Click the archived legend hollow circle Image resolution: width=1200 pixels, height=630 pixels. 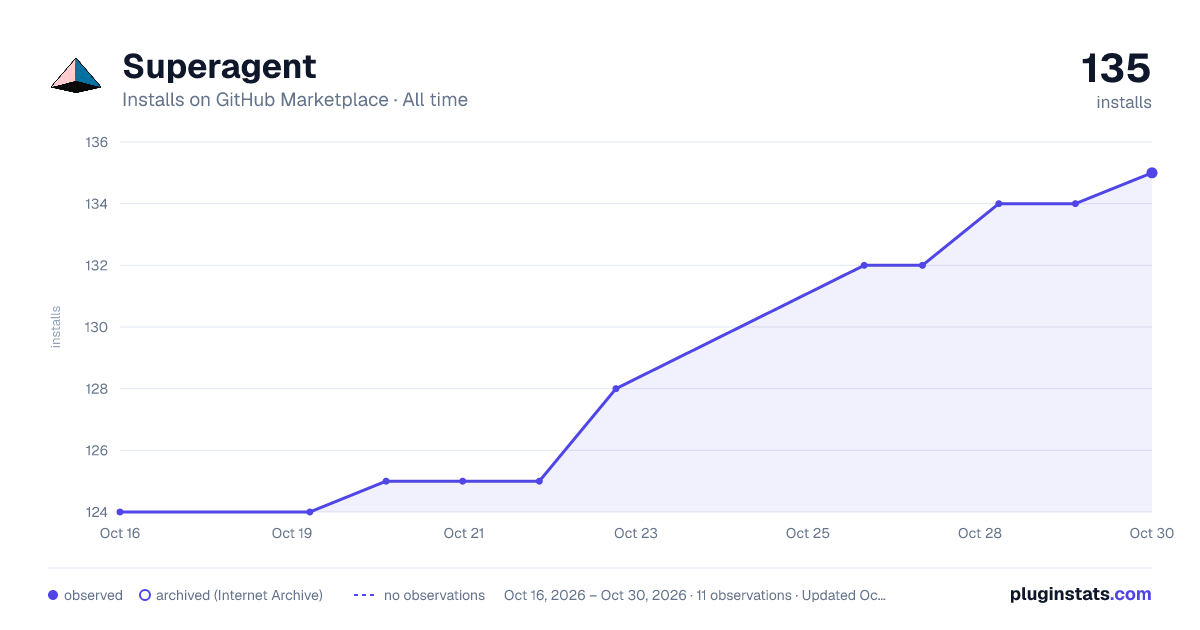tap(145, 595)
